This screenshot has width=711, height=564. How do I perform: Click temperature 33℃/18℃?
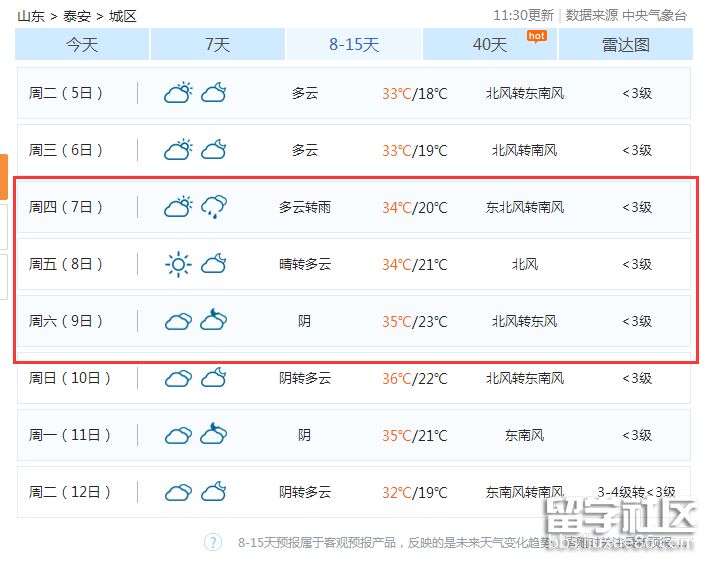(x=414, y=94)
